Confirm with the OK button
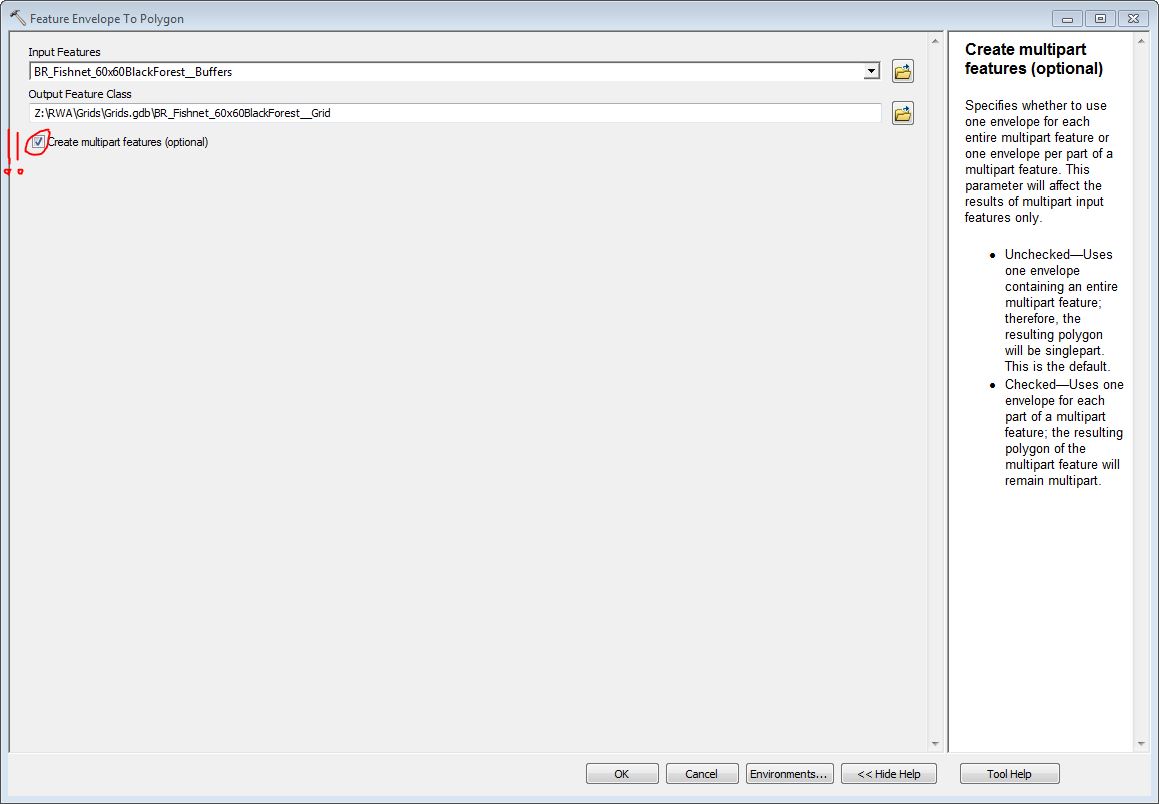The image size is (1159, 804). coord(622,774)
